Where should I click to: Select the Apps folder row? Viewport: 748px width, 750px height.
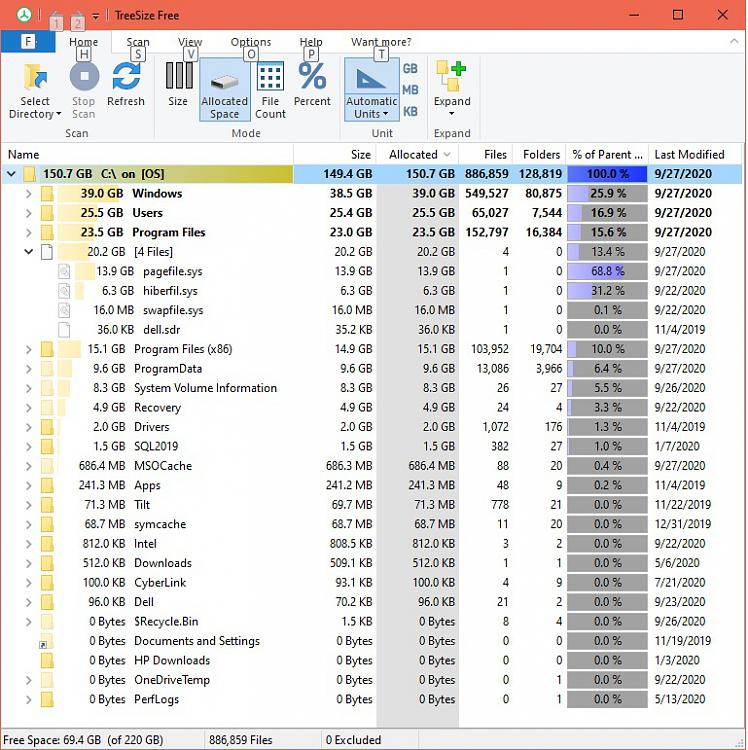pos(372,485)
